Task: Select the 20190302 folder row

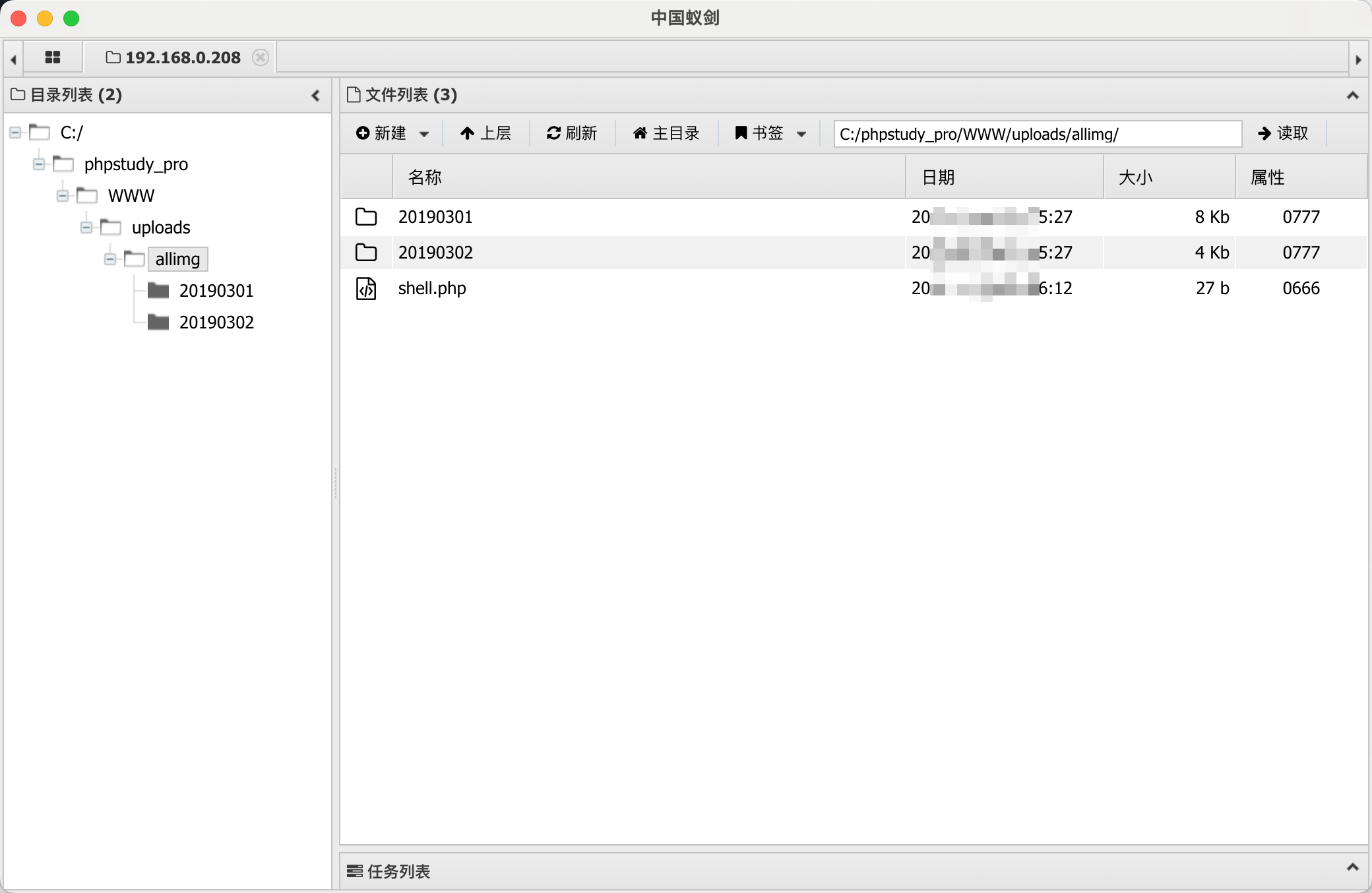Action: click(435, 253)
